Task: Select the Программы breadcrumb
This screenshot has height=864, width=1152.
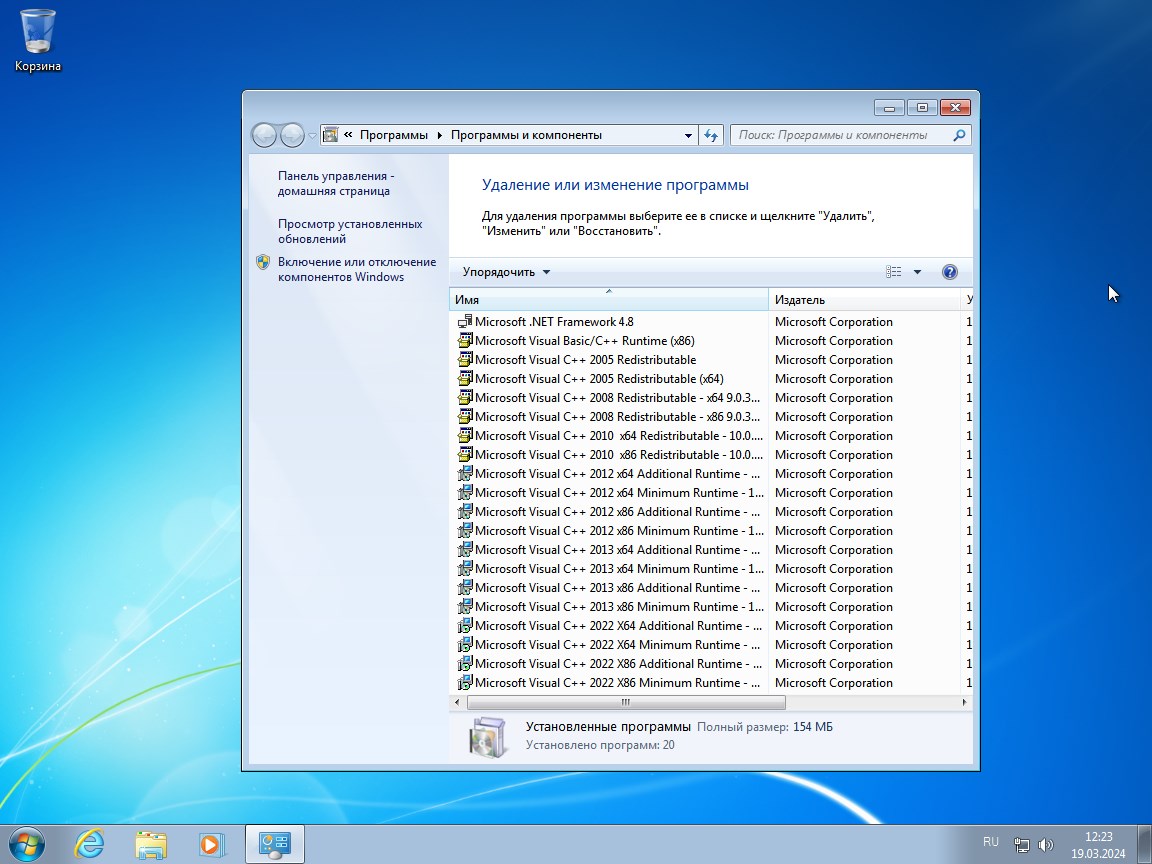Action: 394,135
